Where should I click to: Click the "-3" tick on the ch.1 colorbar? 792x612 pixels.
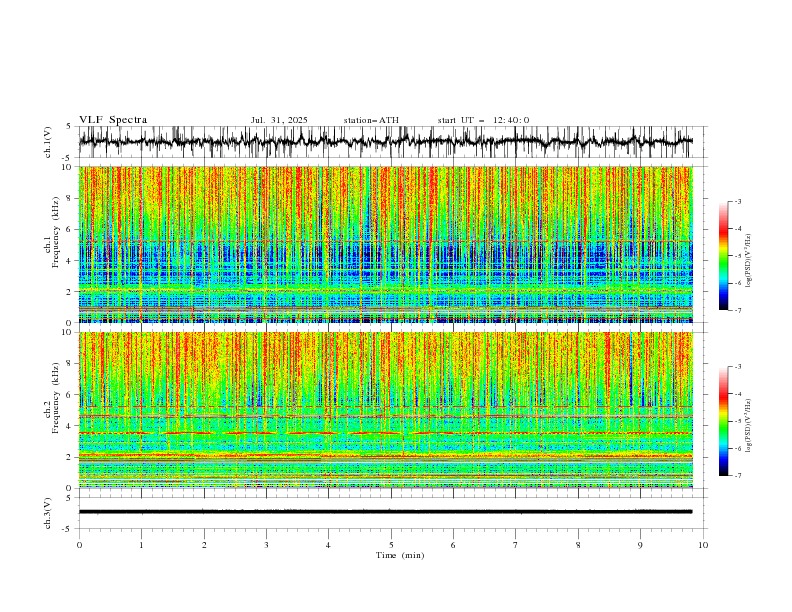tap(738, 201)
